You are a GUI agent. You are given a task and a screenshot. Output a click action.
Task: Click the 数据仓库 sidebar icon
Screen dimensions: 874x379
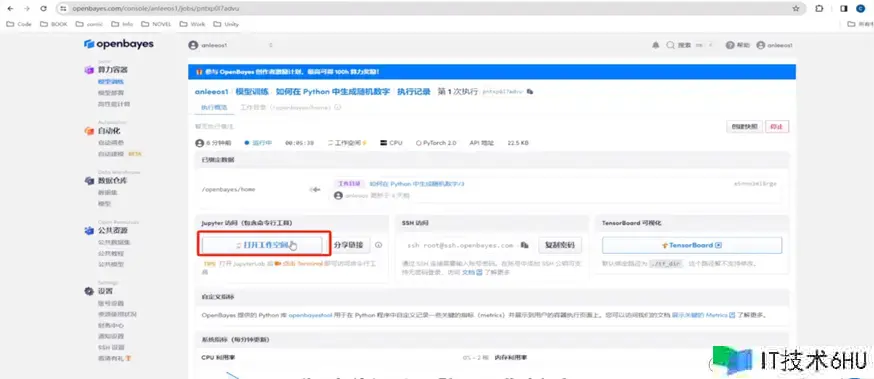[89, 181]
